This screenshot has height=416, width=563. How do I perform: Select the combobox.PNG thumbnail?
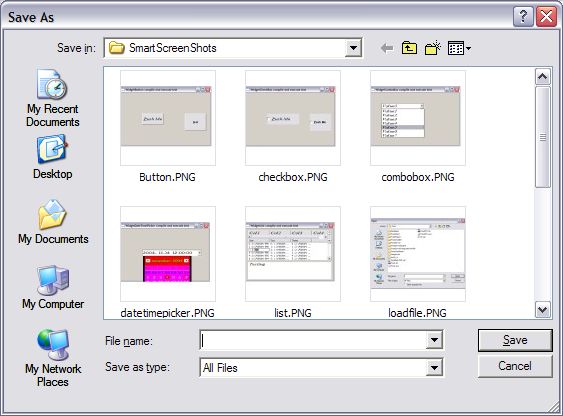coord(418,118)
